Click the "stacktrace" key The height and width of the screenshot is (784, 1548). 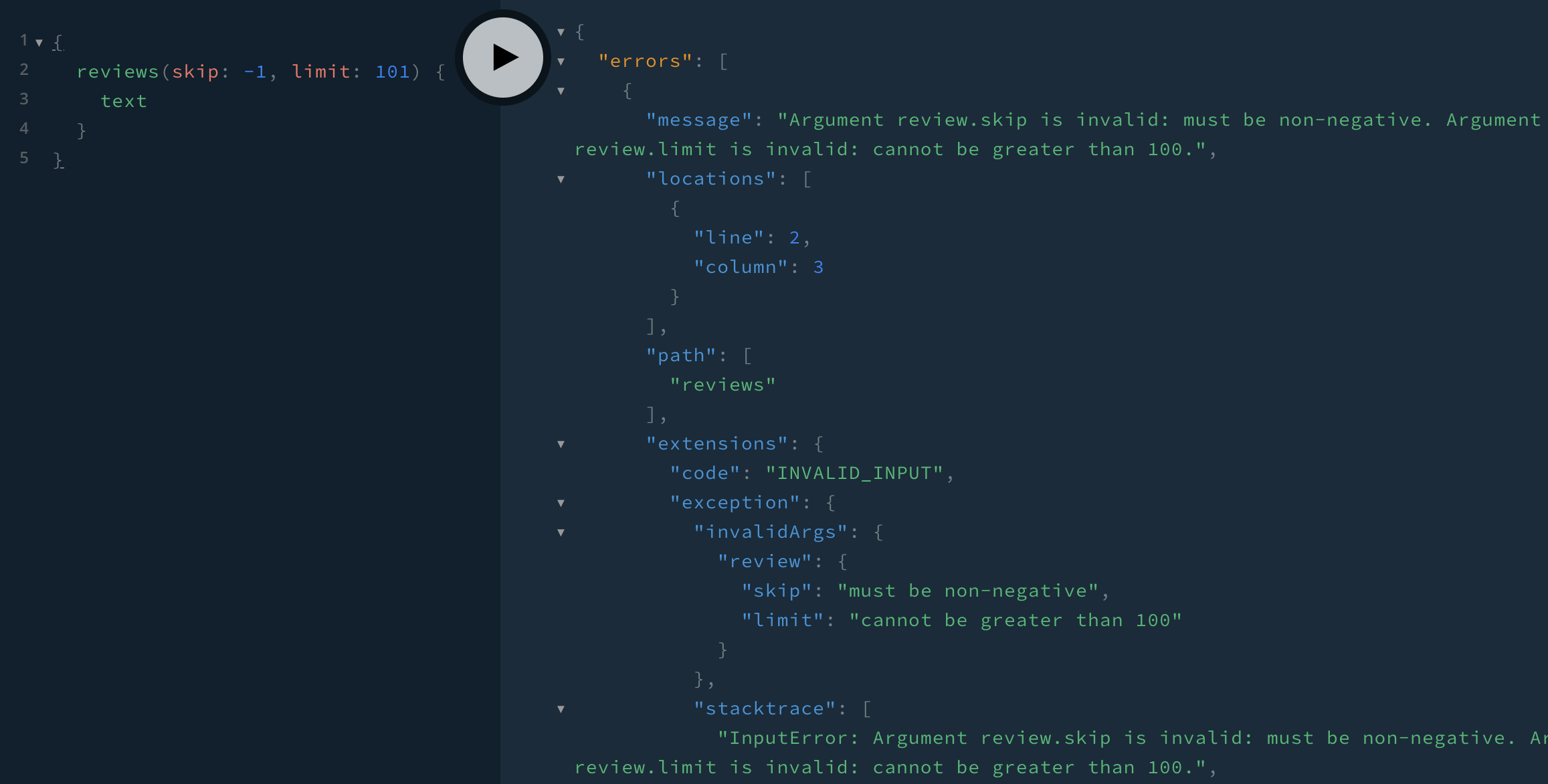pyautogui.click(x=765, y=709)
